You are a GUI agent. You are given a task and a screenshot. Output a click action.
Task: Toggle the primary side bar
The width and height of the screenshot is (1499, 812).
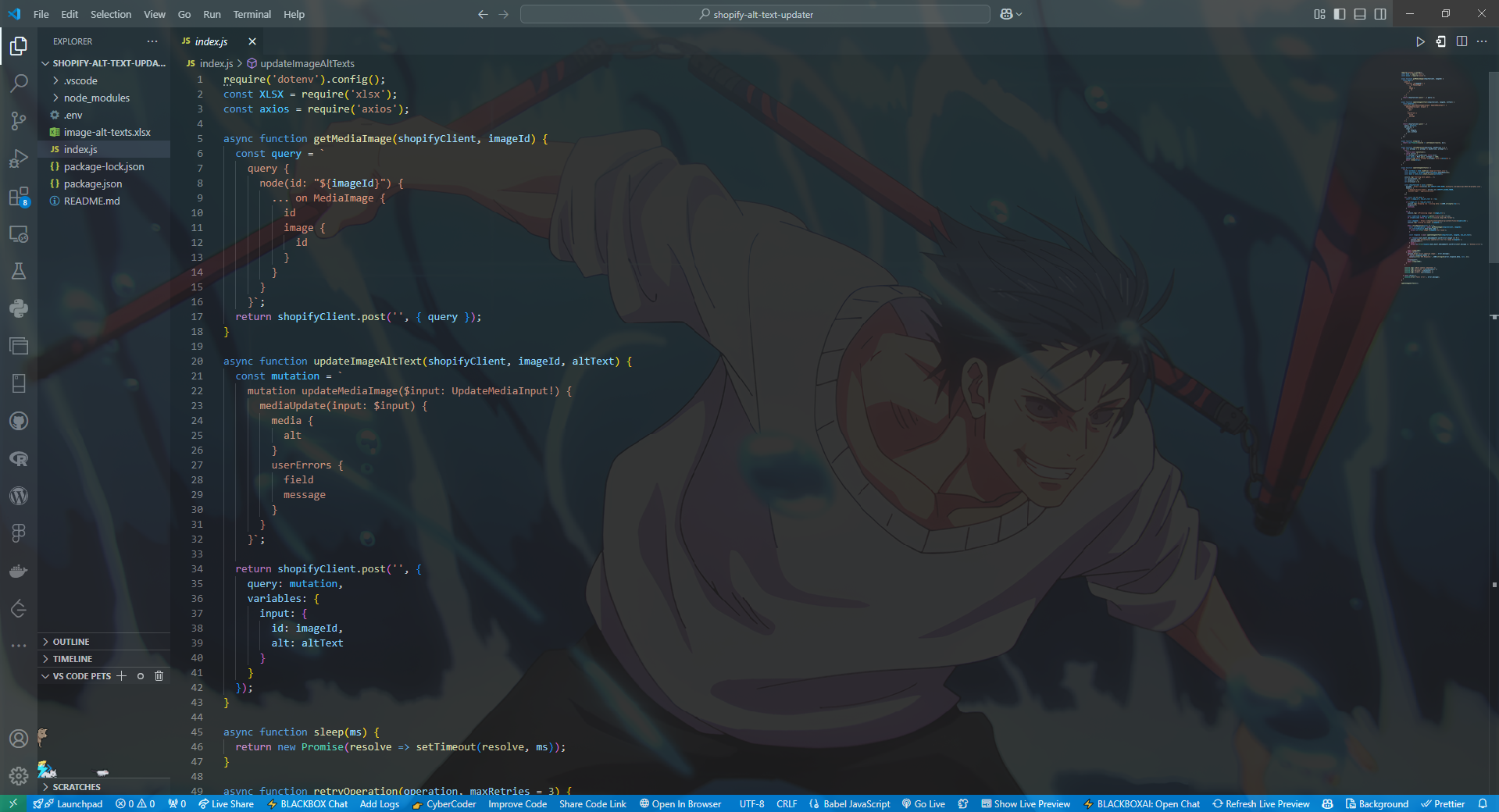click(1340, 14)
